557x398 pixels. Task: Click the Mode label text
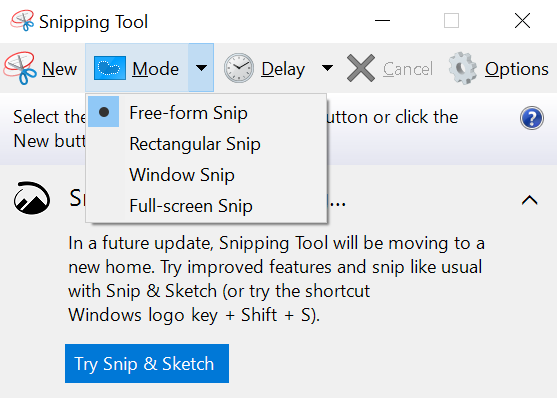coord(155,69)
